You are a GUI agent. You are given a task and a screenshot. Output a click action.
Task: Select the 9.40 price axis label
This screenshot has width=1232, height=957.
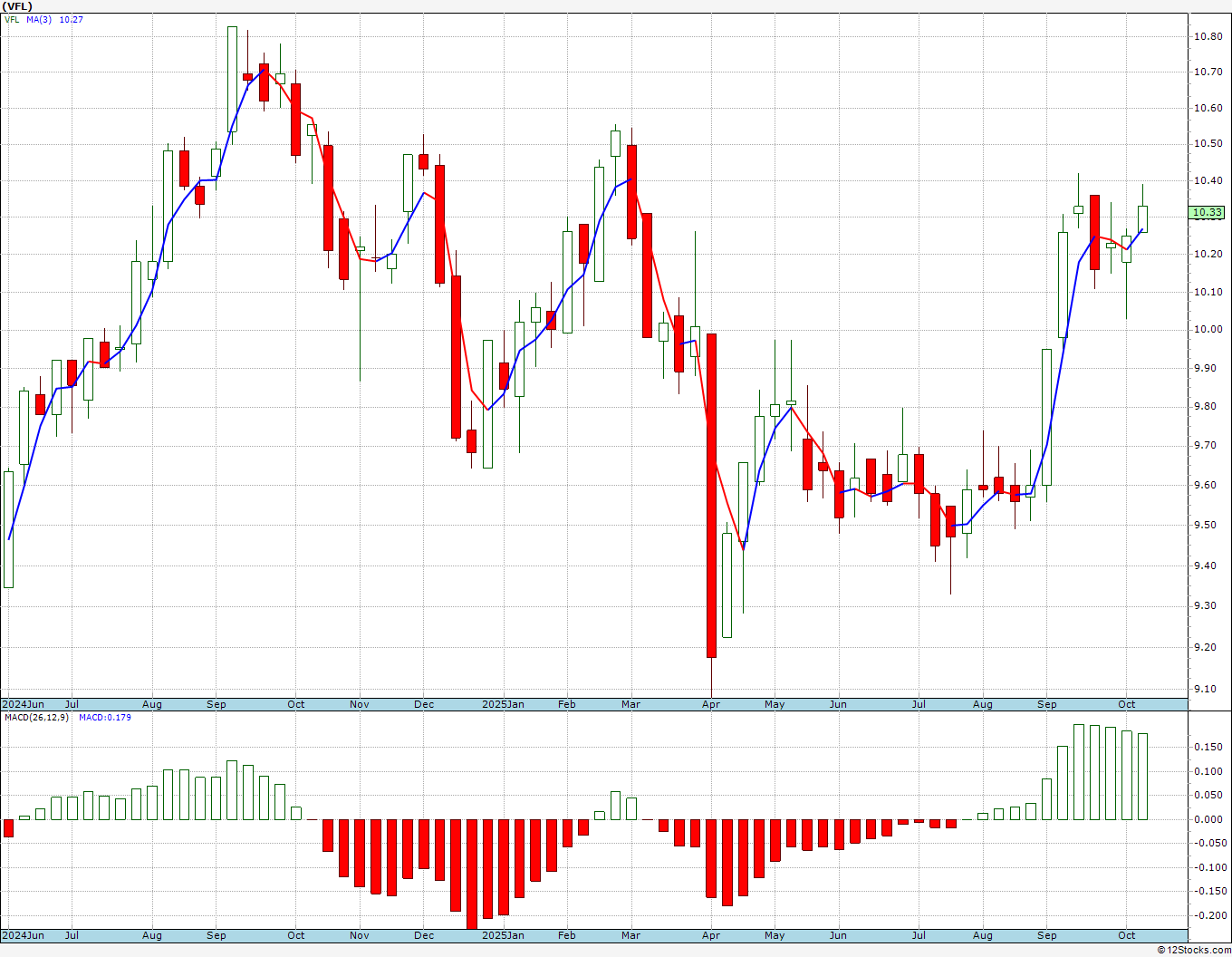click(x=1207, y=565)
